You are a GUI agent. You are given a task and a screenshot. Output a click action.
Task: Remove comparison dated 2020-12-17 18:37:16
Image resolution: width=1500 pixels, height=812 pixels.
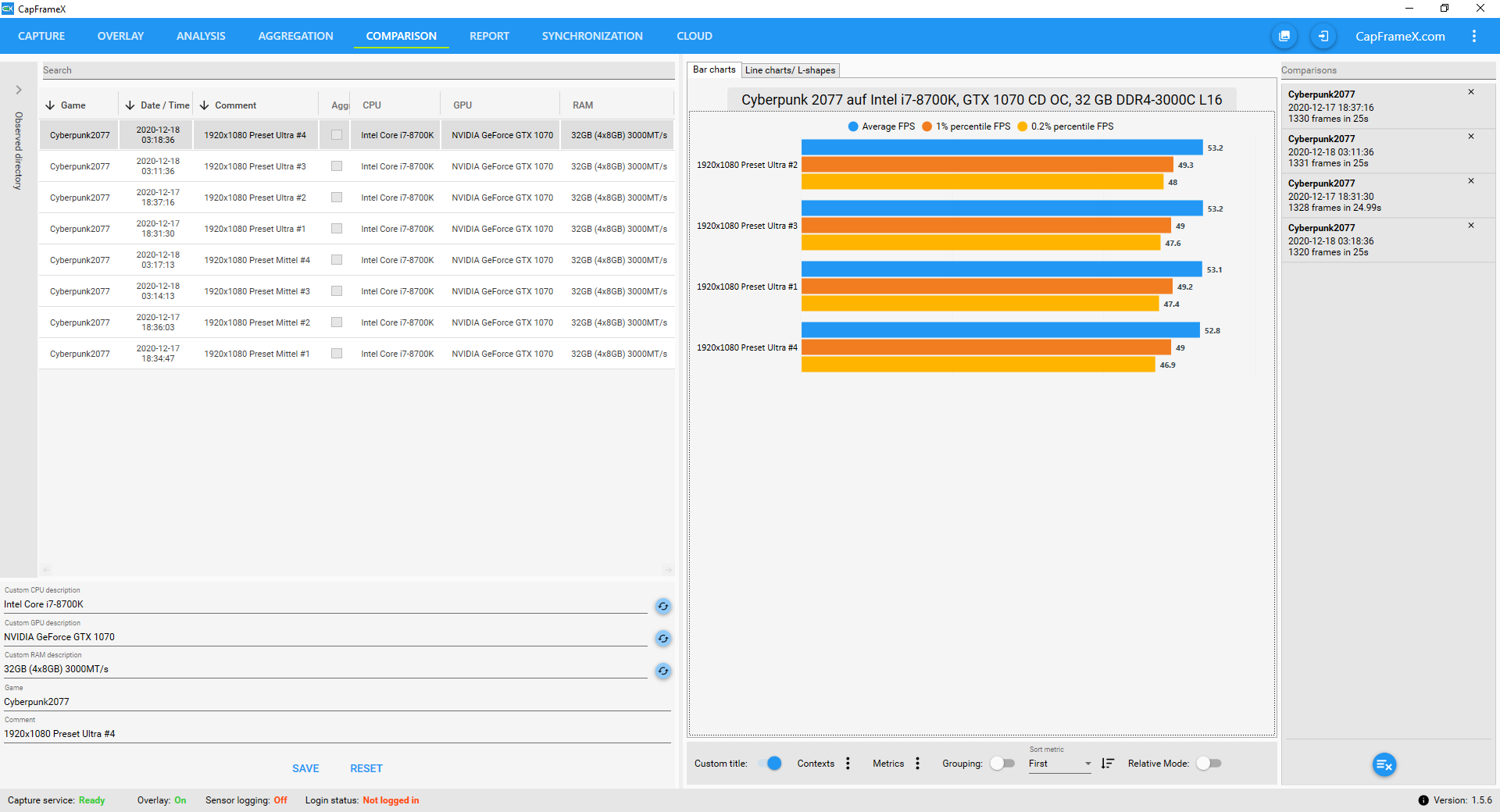tap(1470, 92)
